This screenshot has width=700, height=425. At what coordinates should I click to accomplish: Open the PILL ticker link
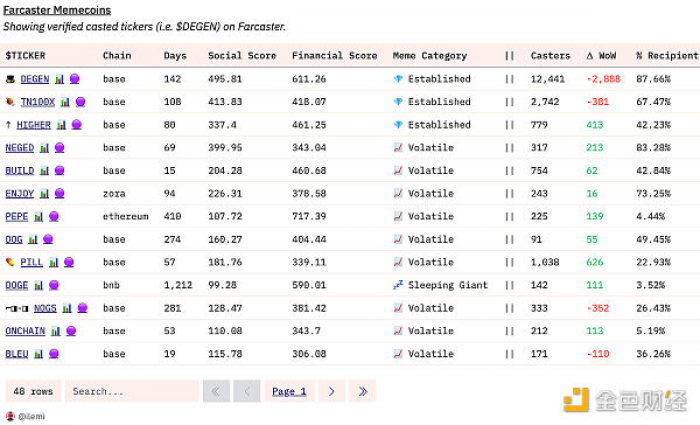click(x=32, y=262)
